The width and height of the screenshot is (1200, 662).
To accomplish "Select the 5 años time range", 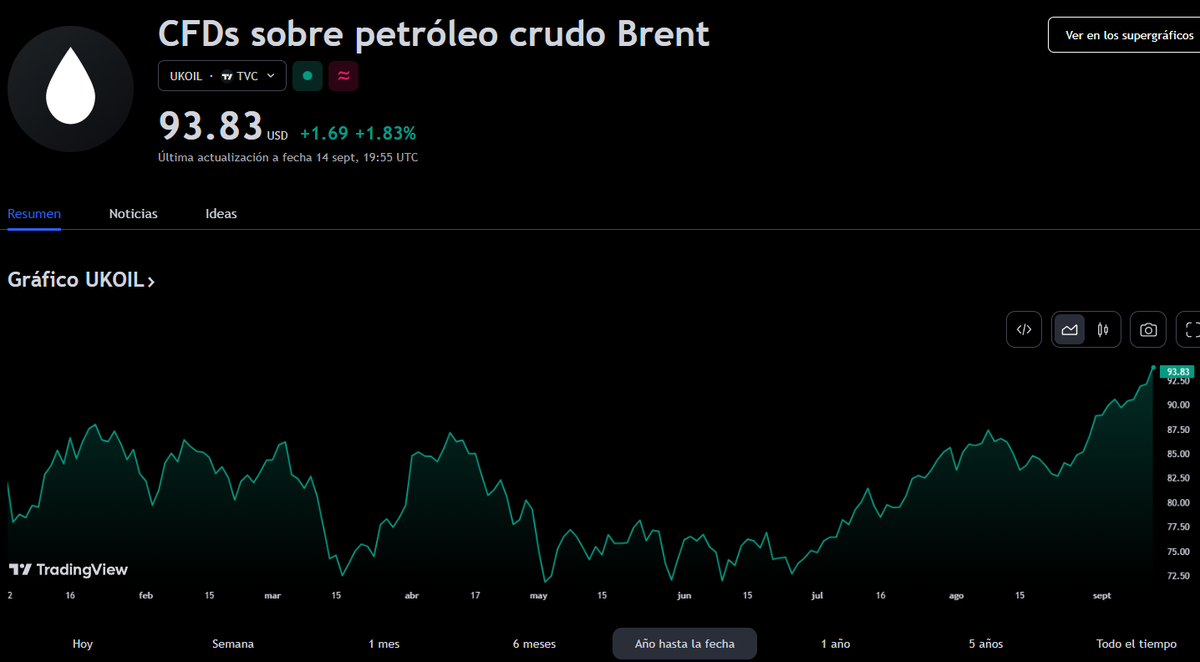I will (985, 644).
